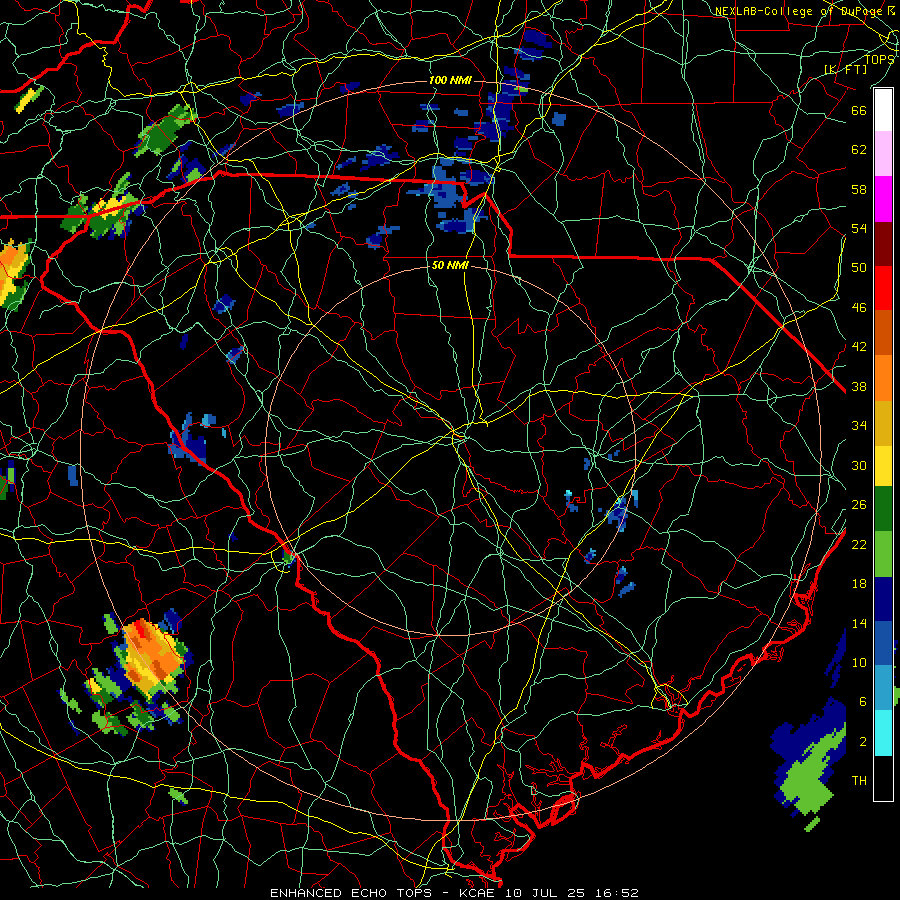Click legend value 38
900x900 pixels.
[x=859, y=387]
